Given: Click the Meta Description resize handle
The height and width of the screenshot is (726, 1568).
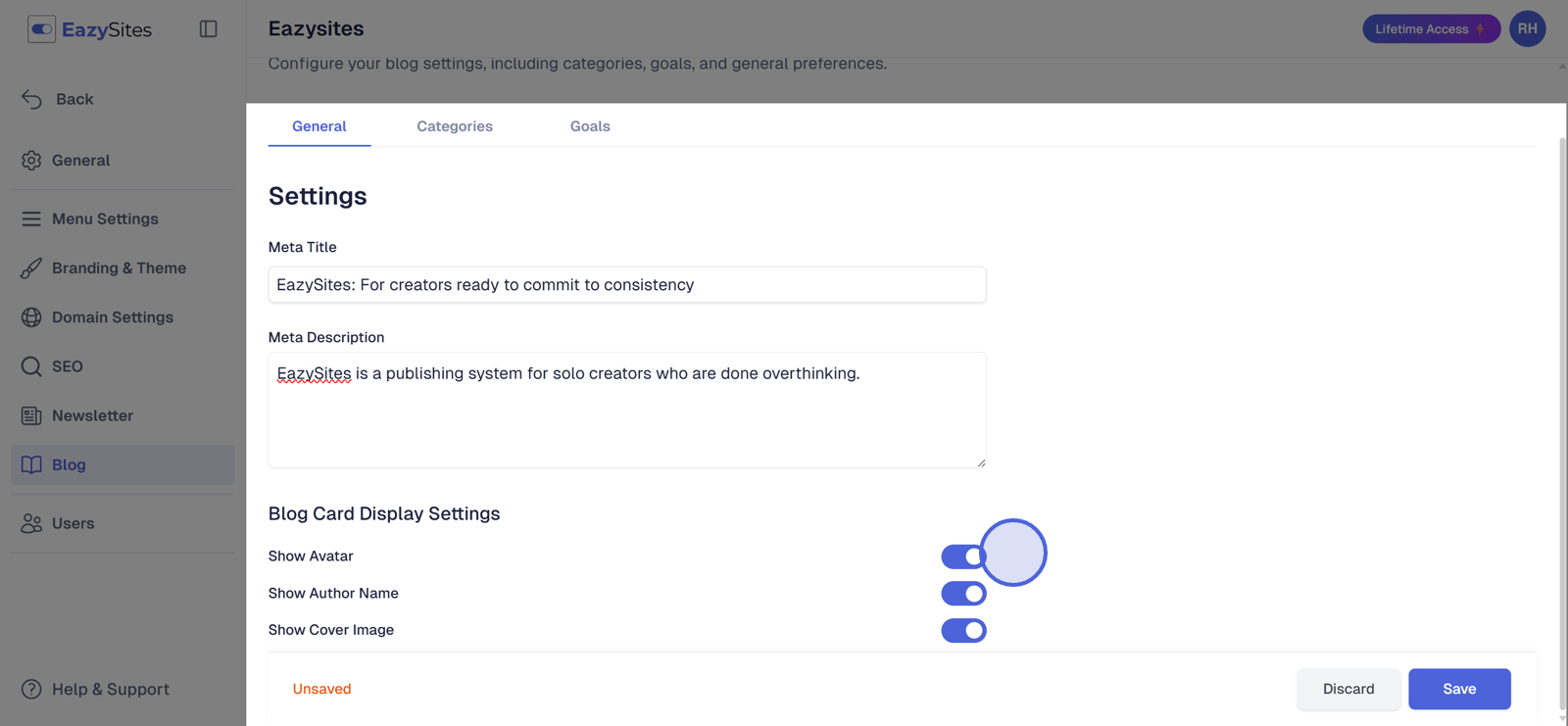Looking at the screenshot, I should pos(980,461).
